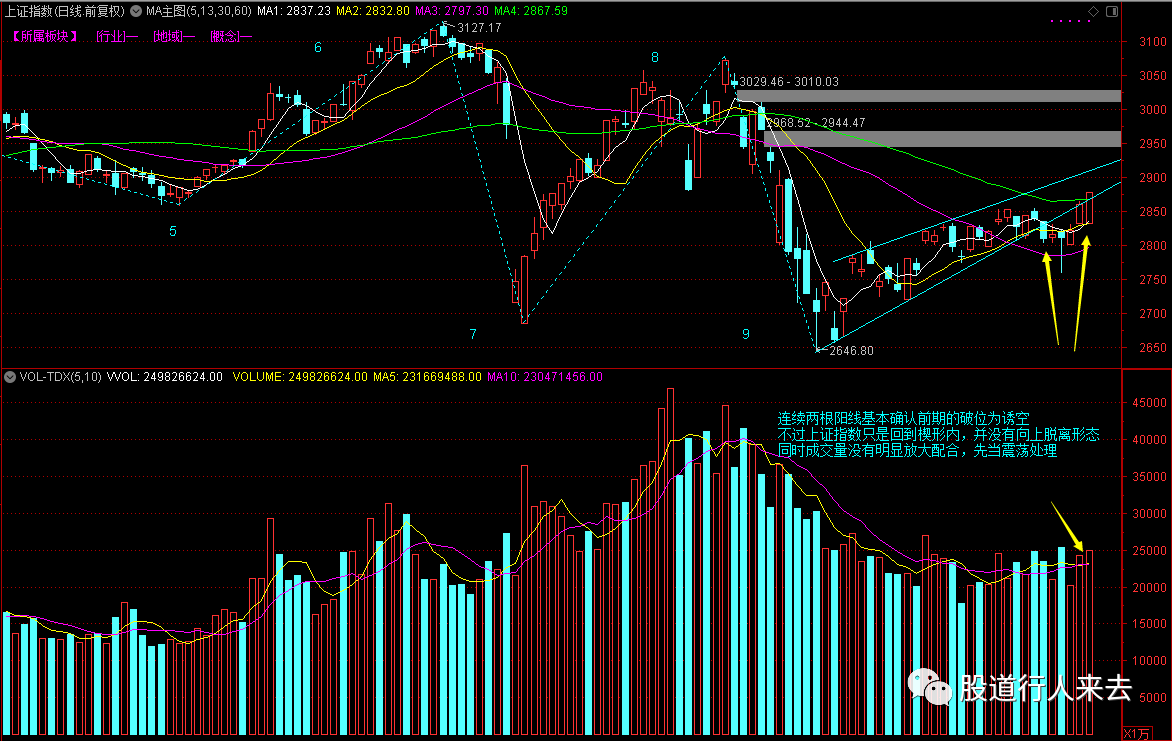The image size is (1172, 741).
Task: Select the upper gray gap zone 3029.46-3010.03
Action: (929, 96)
